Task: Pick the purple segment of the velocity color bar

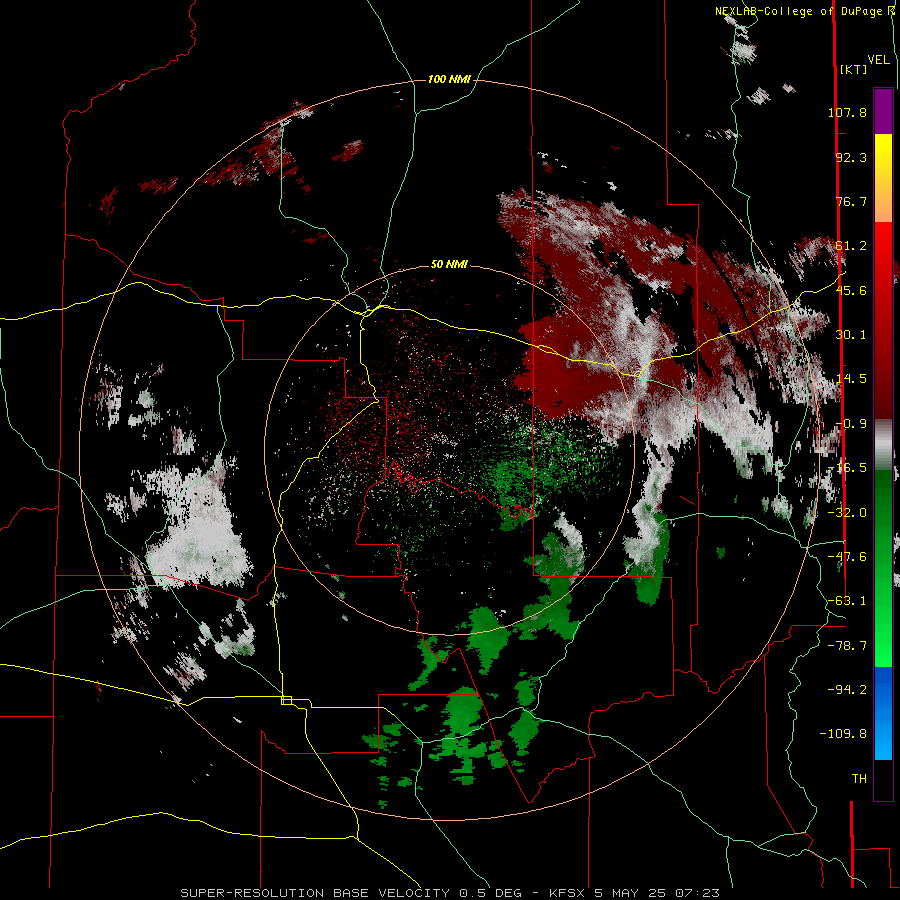Action: tap(883, 111)
